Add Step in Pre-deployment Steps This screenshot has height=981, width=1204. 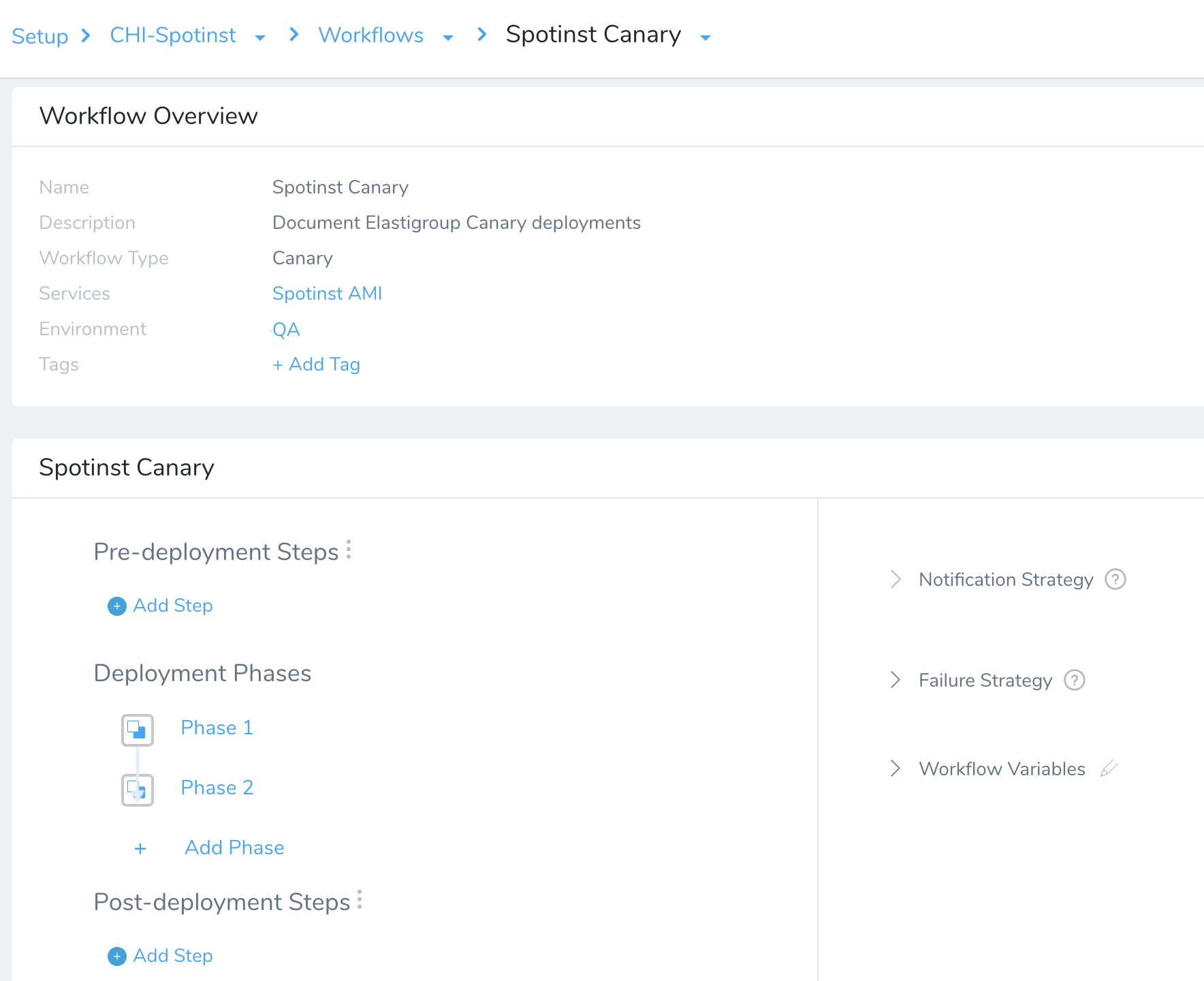(173, 606)
